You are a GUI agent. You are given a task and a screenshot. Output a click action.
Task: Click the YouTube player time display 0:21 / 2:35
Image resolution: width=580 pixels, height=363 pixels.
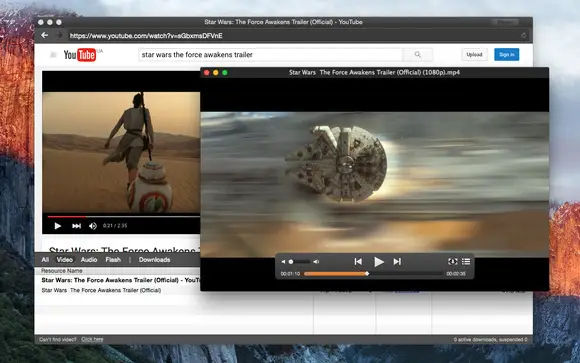click(x=115, y=226)
